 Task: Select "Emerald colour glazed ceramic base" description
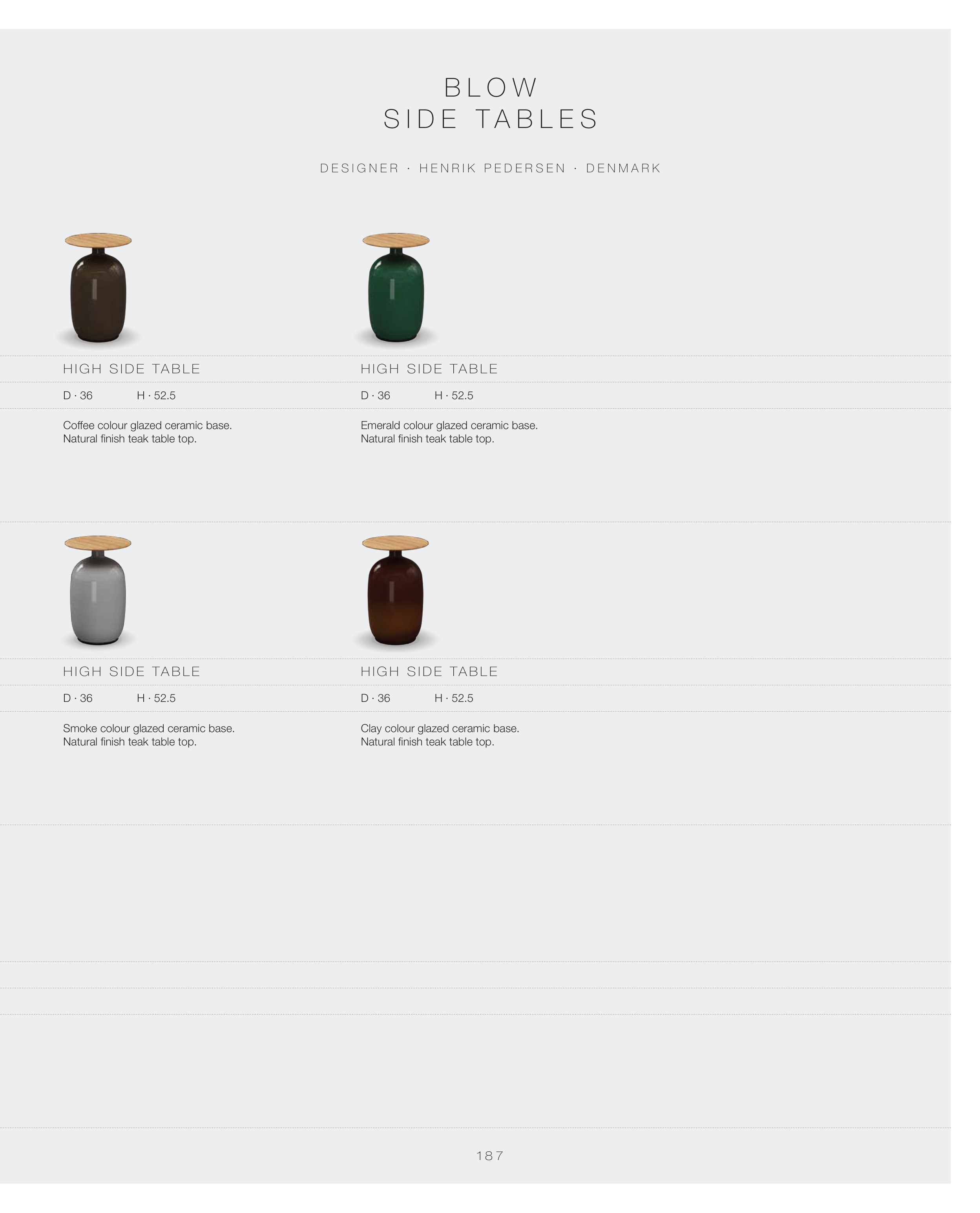(x=449, y=425)
